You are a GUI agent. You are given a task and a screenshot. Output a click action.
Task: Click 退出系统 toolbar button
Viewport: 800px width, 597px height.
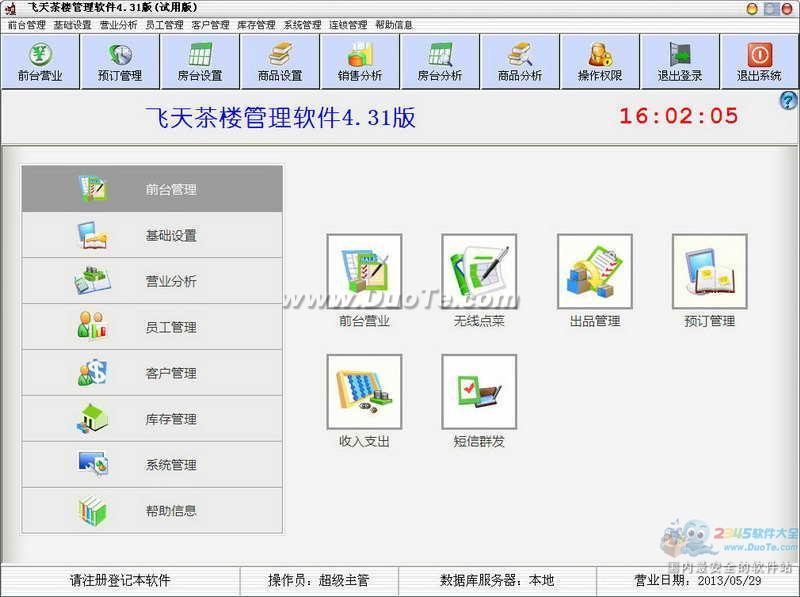759,62
